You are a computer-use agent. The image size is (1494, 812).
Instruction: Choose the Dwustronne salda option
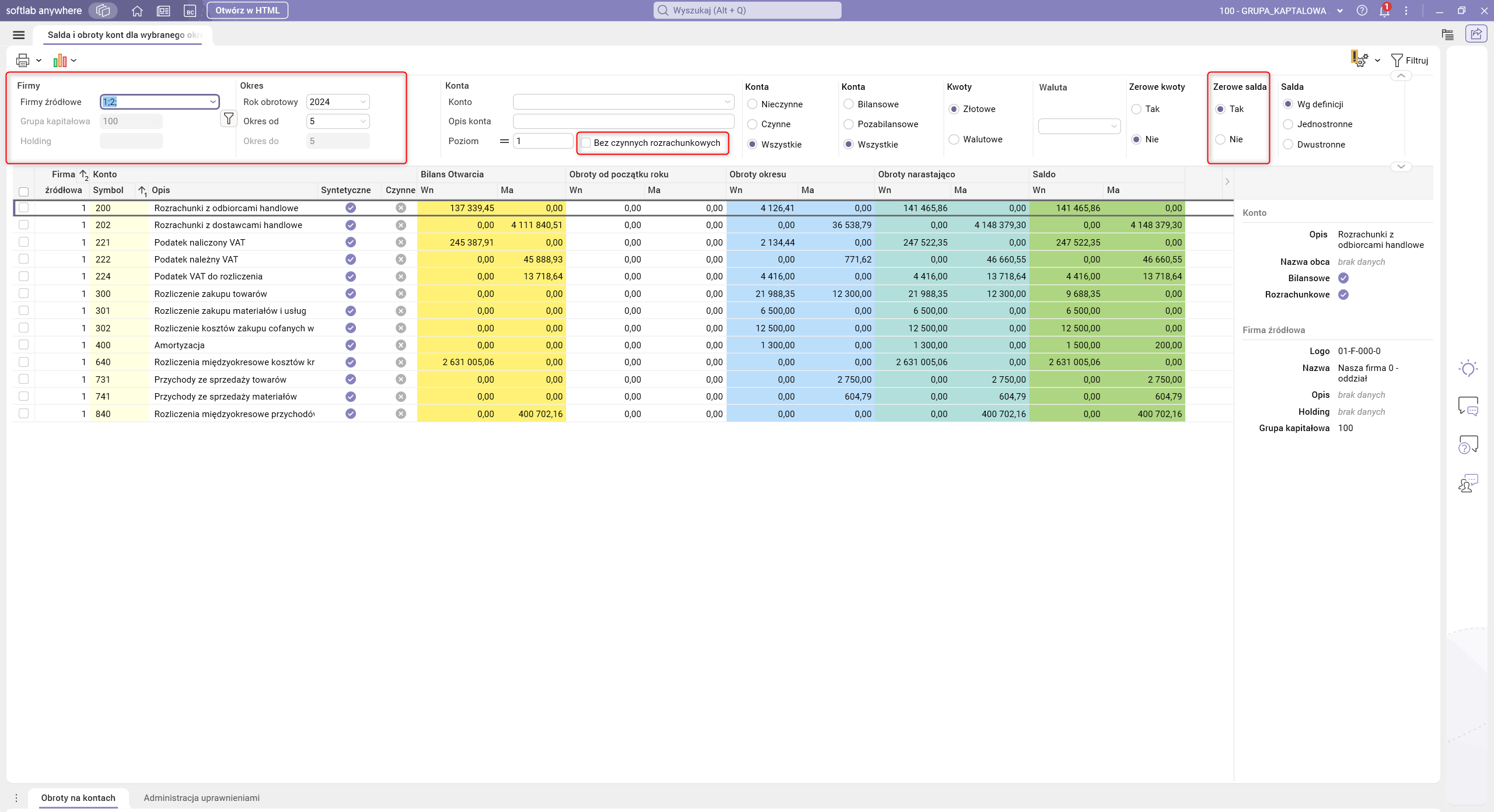(x=1288, y=145)
